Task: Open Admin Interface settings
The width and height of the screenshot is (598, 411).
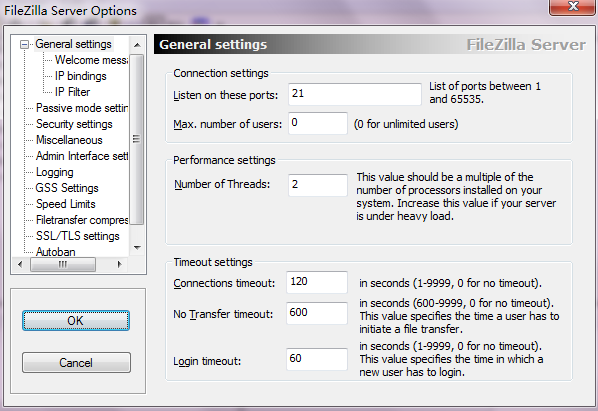Action: [x=82, y=156]
